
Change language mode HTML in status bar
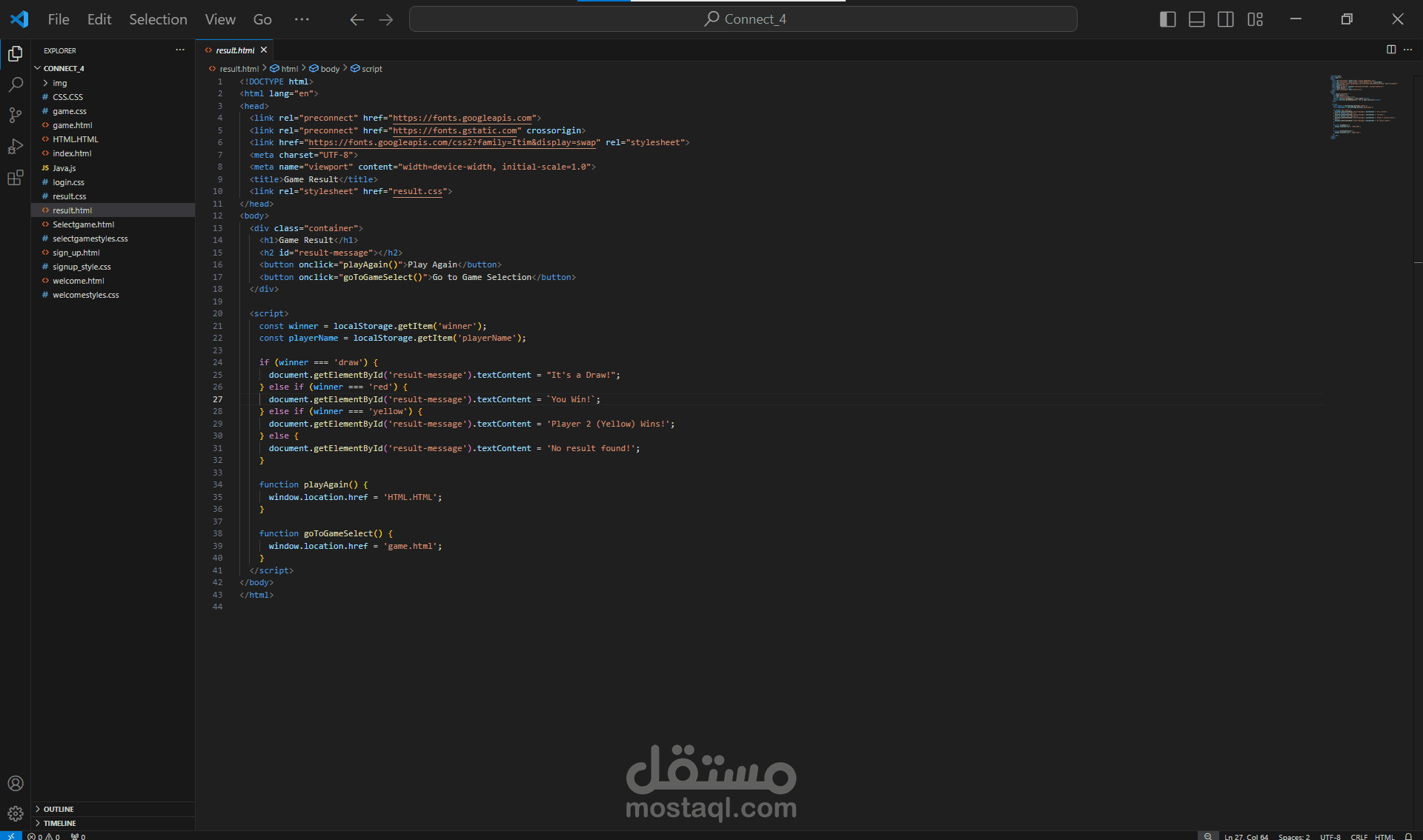coord(1384,836)
